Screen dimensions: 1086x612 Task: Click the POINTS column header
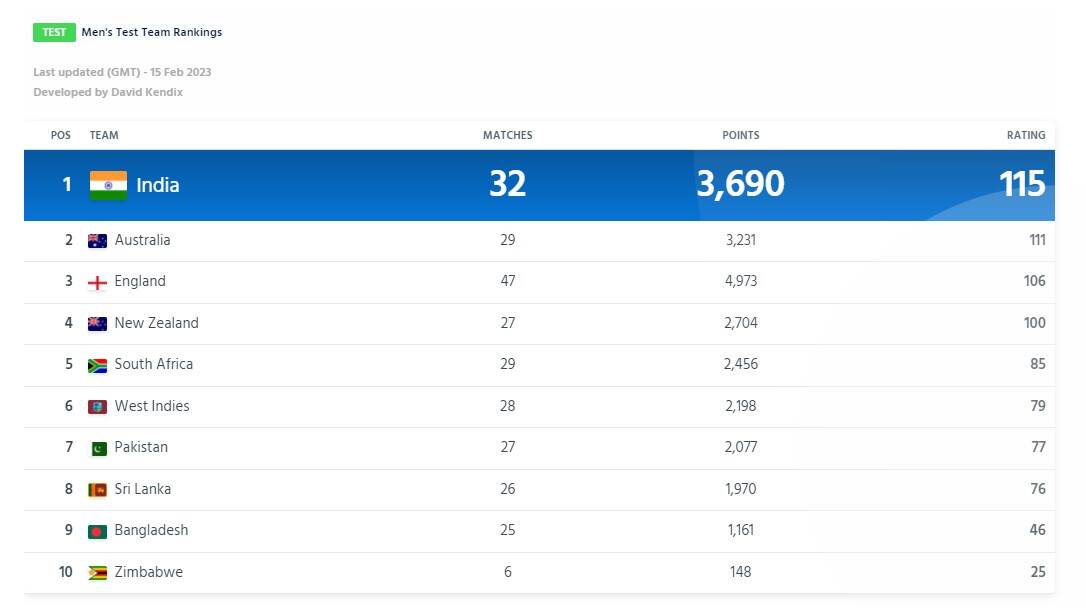click(x=741, y=135)
